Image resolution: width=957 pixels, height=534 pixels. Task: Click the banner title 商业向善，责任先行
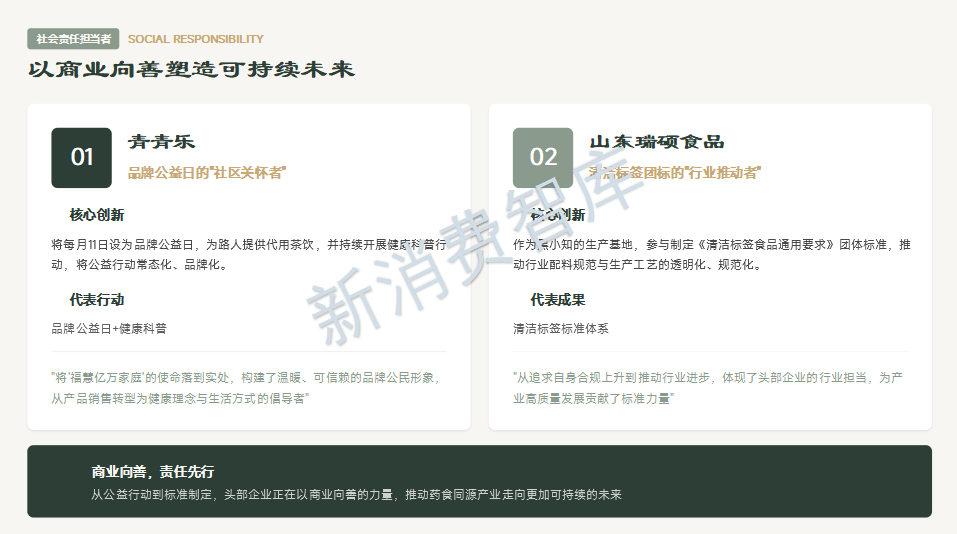click(x=153, y=472)
